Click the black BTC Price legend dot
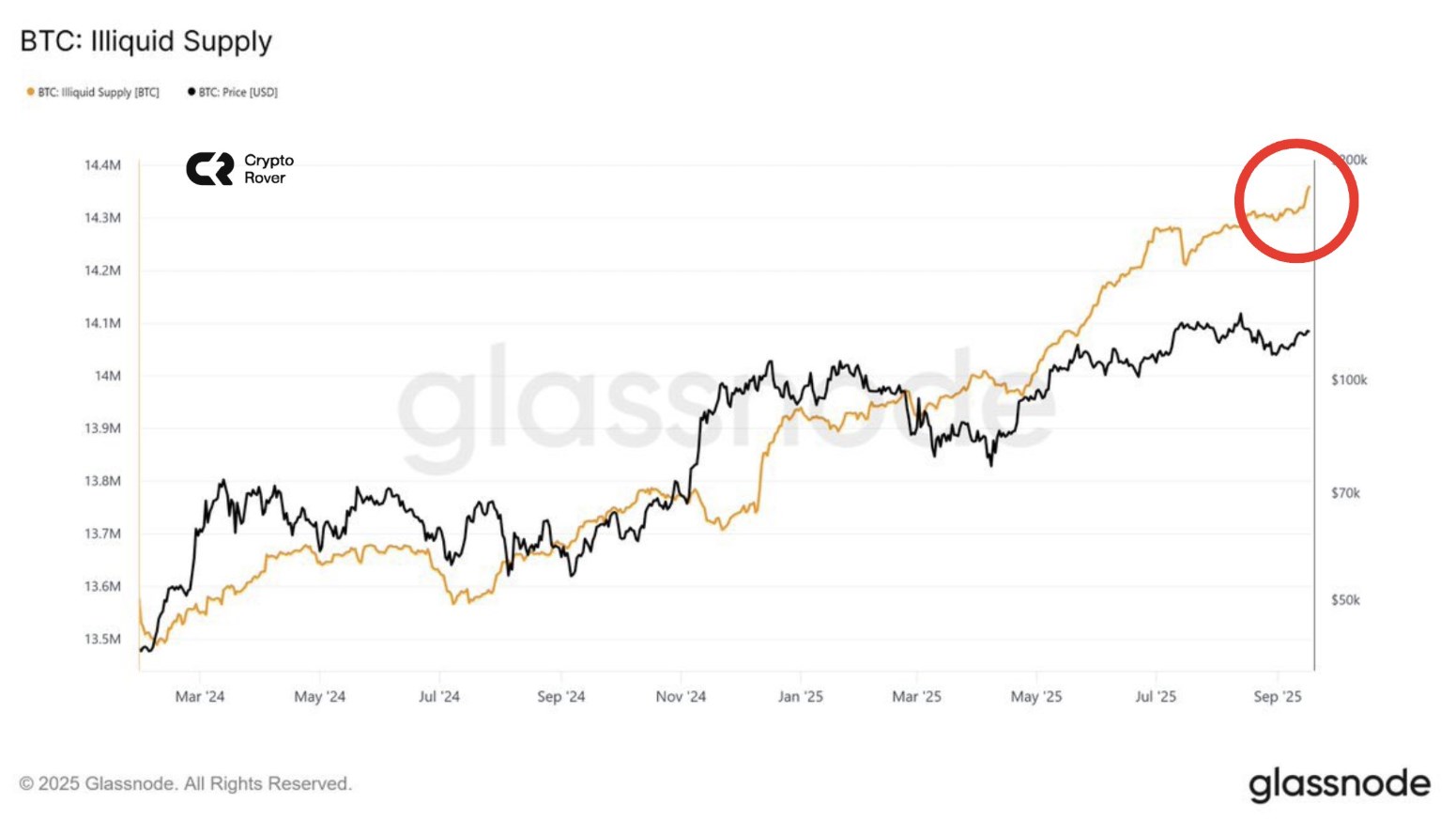The image size is (1456, 820). pyautogui.click(x=192, y=92)
